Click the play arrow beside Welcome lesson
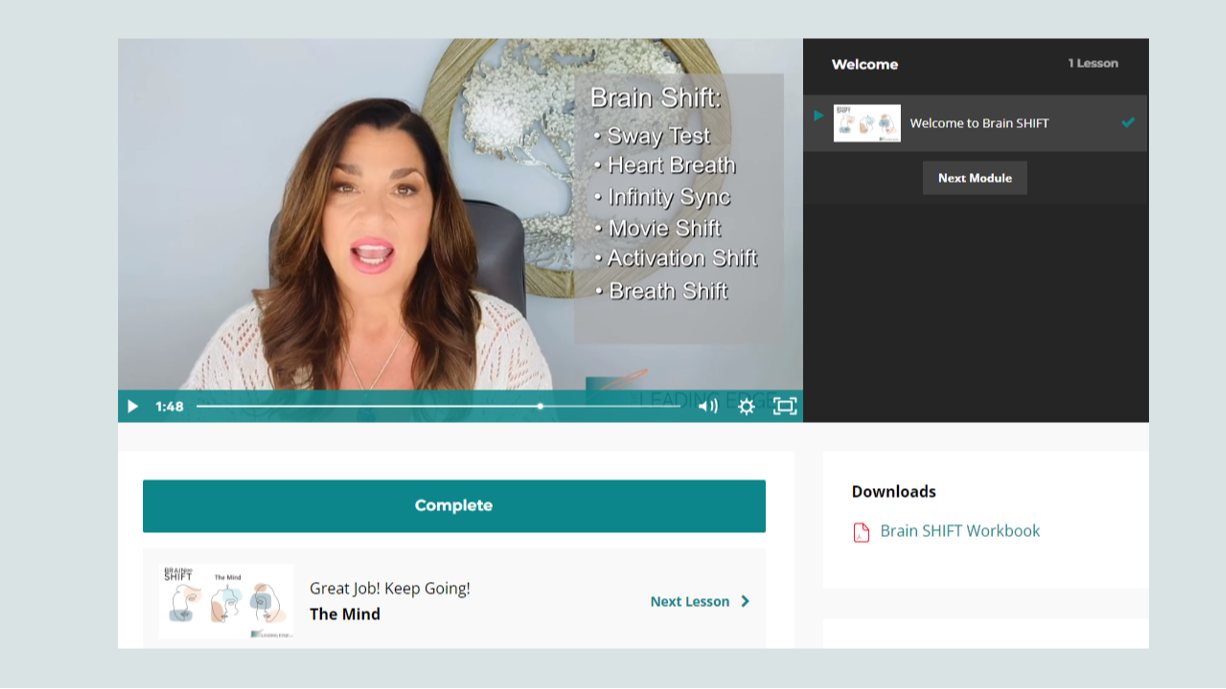The height and width of the screenshot is (689, 1226). (x=819, y=116)
